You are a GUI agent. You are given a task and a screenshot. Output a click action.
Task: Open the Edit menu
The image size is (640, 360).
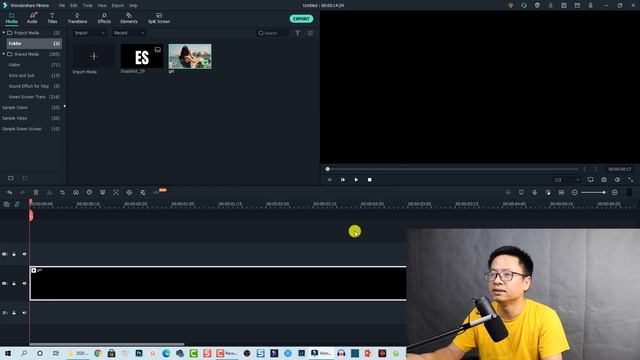[x=73, y=6]
